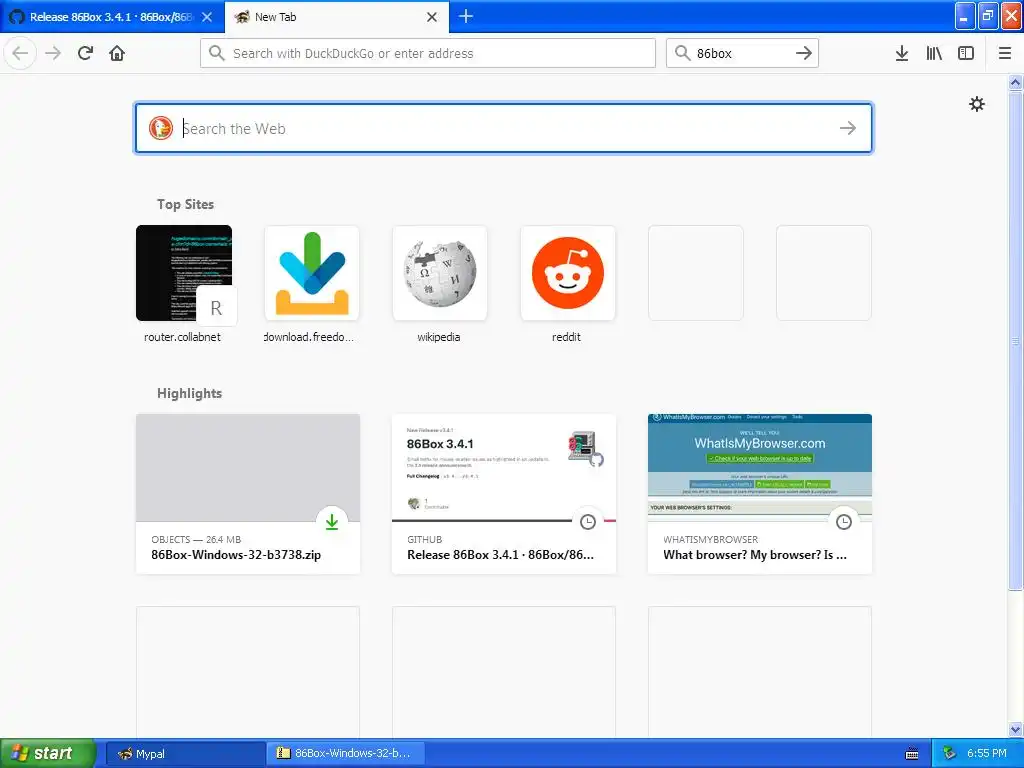
Task: Click the last empty top site tile
Action: [x=824, y=273]
